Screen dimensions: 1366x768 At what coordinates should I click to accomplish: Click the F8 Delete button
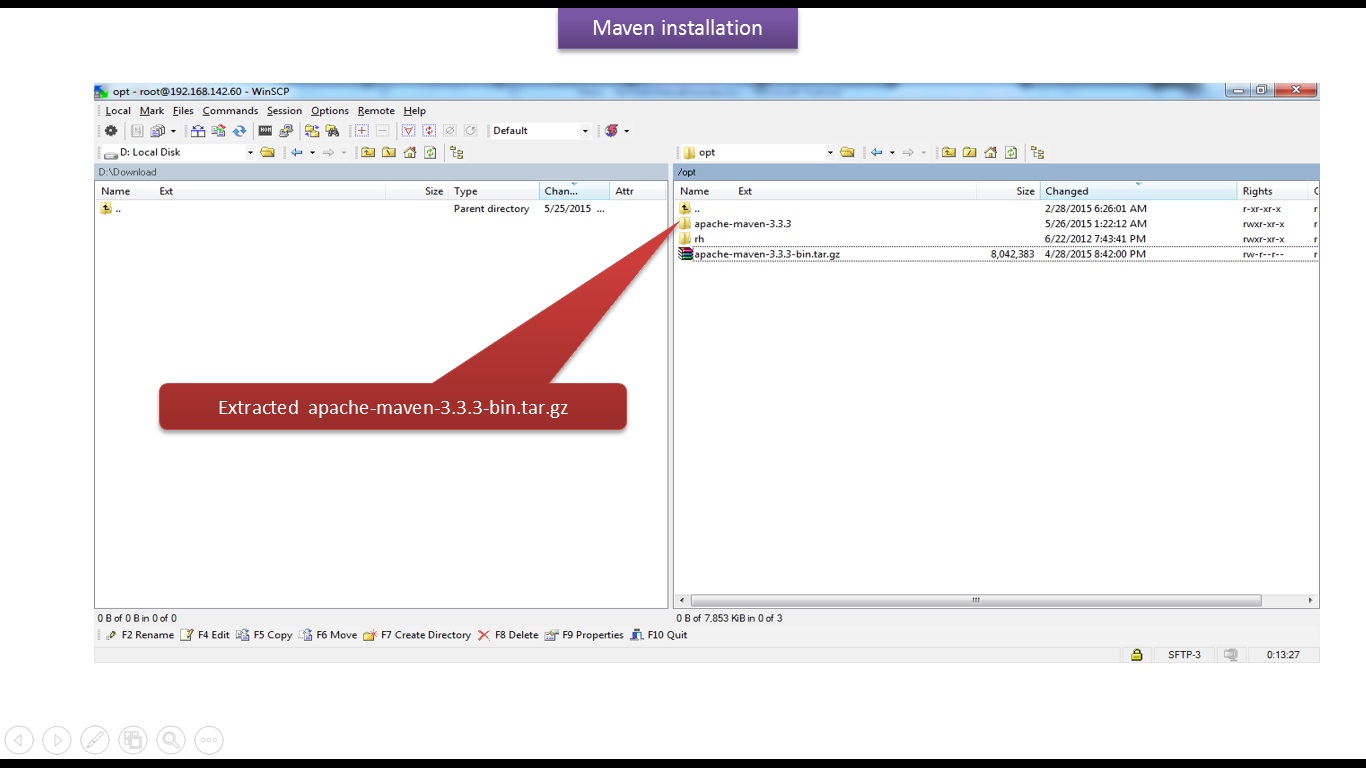pos(508,635)
